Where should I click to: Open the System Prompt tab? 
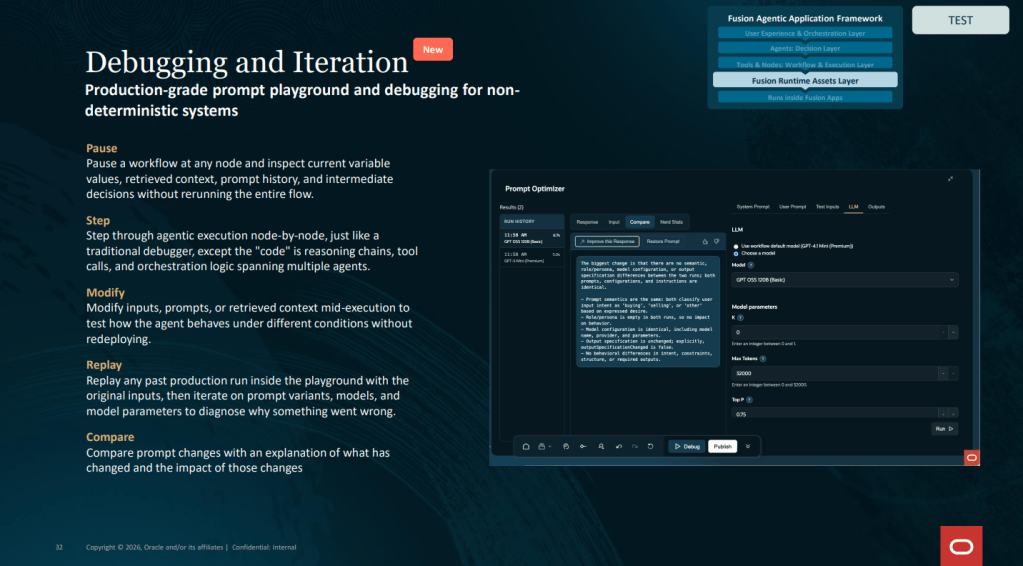[753, 207]
